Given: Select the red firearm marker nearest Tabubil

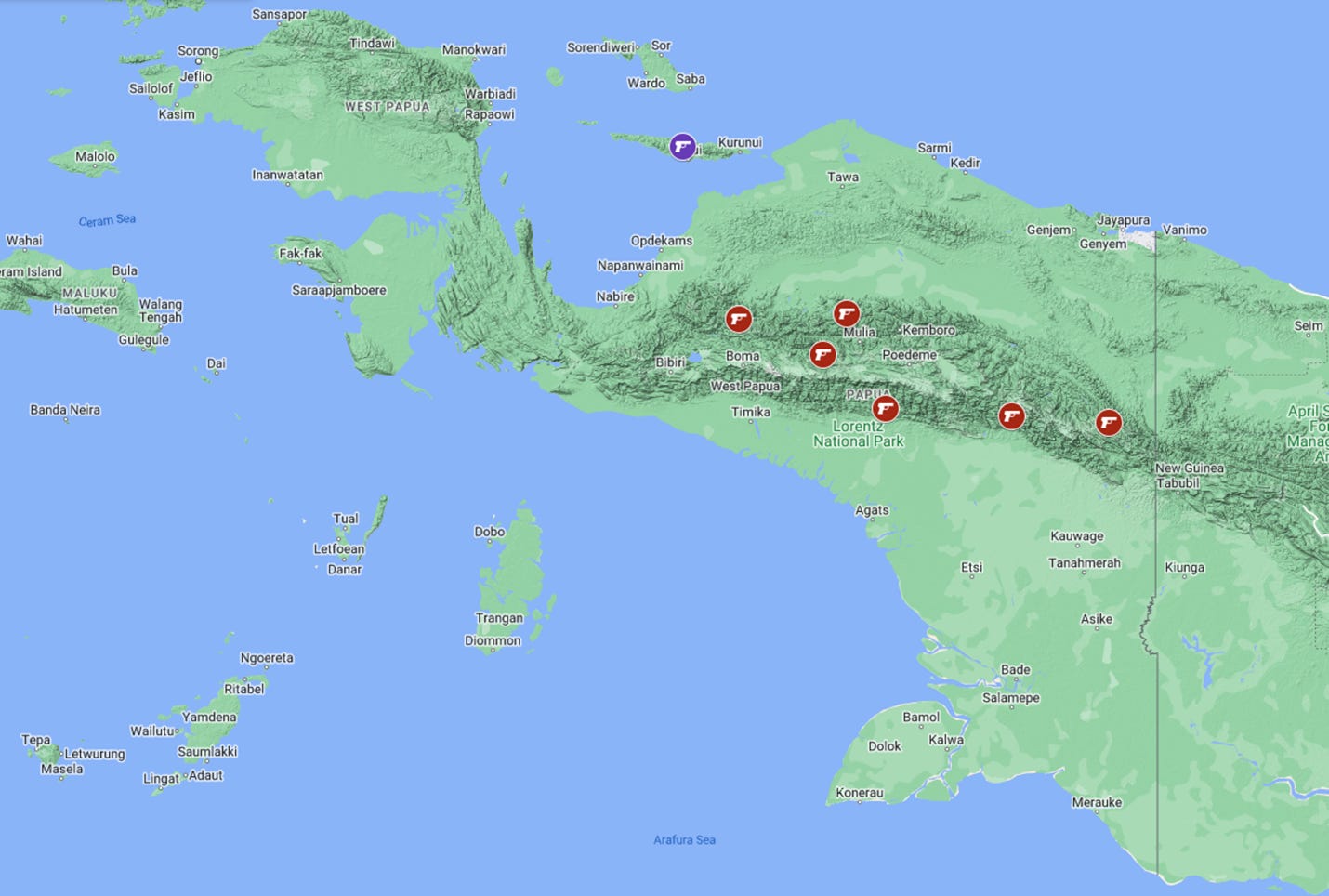Looking at the screenshot, I should (x=1108, y=421).
